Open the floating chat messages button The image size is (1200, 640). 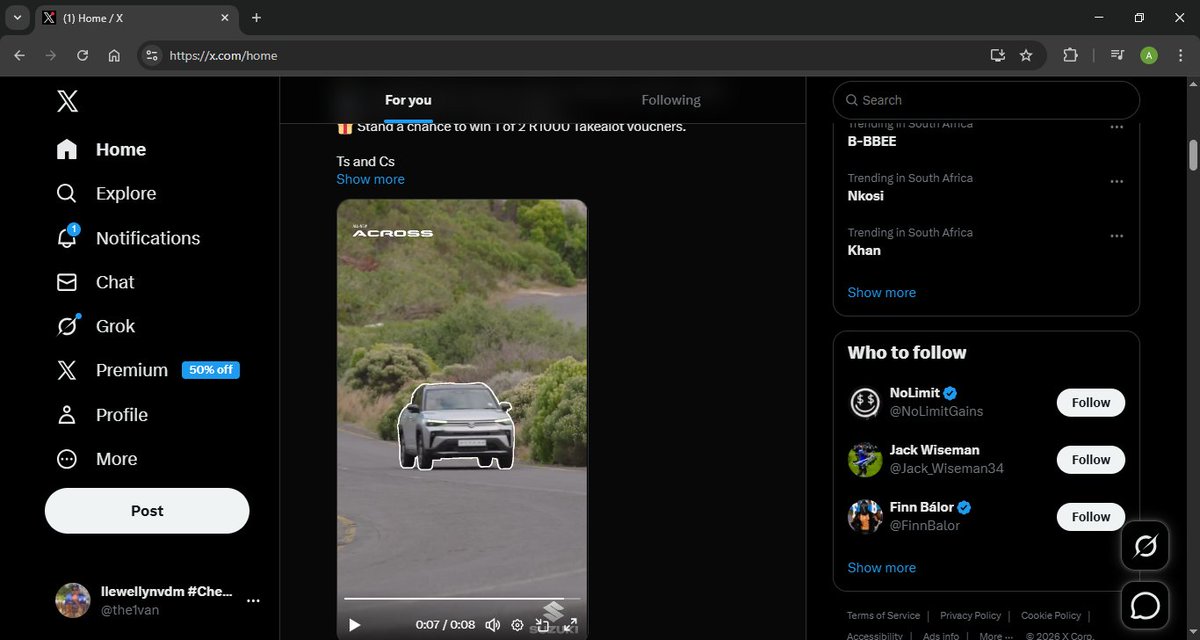(1145, 606)
